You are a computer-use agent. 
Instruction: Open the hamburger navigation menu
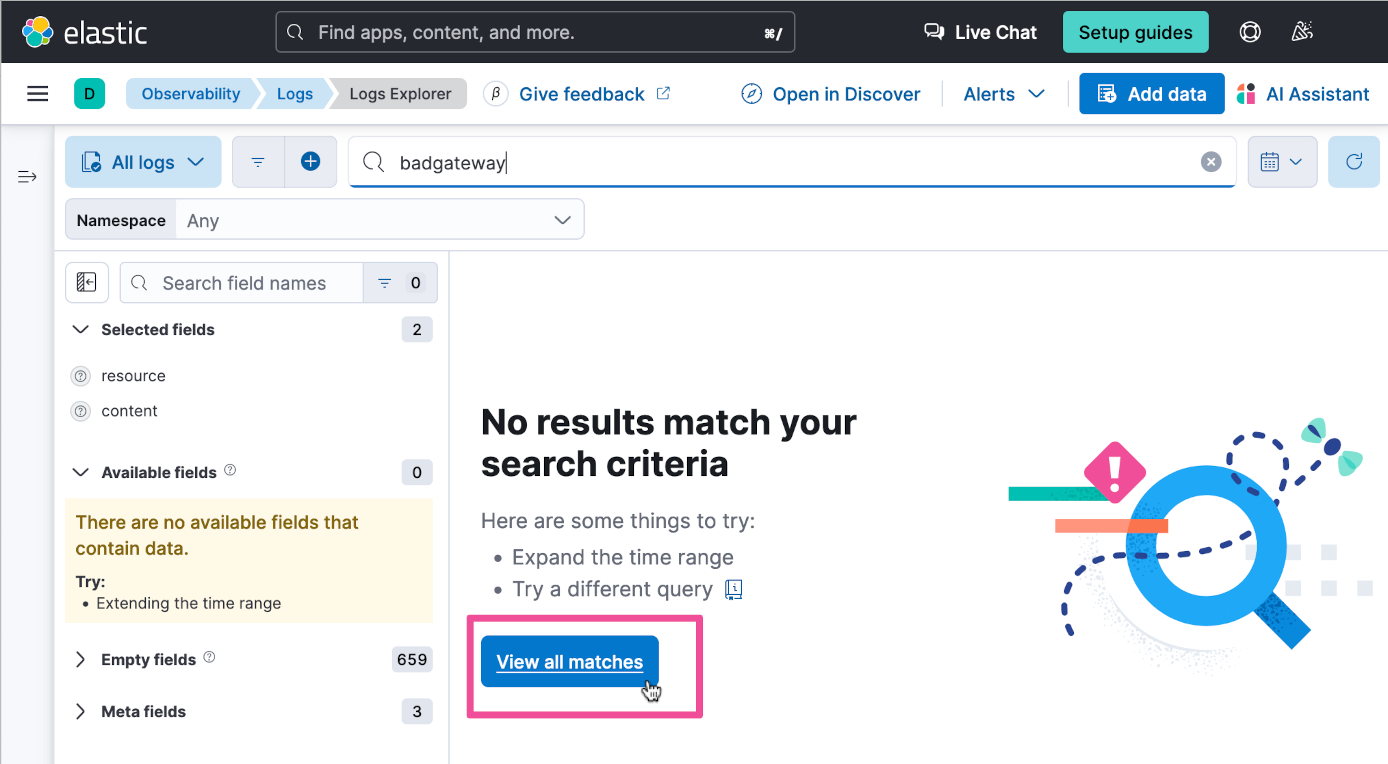[38, 94]
